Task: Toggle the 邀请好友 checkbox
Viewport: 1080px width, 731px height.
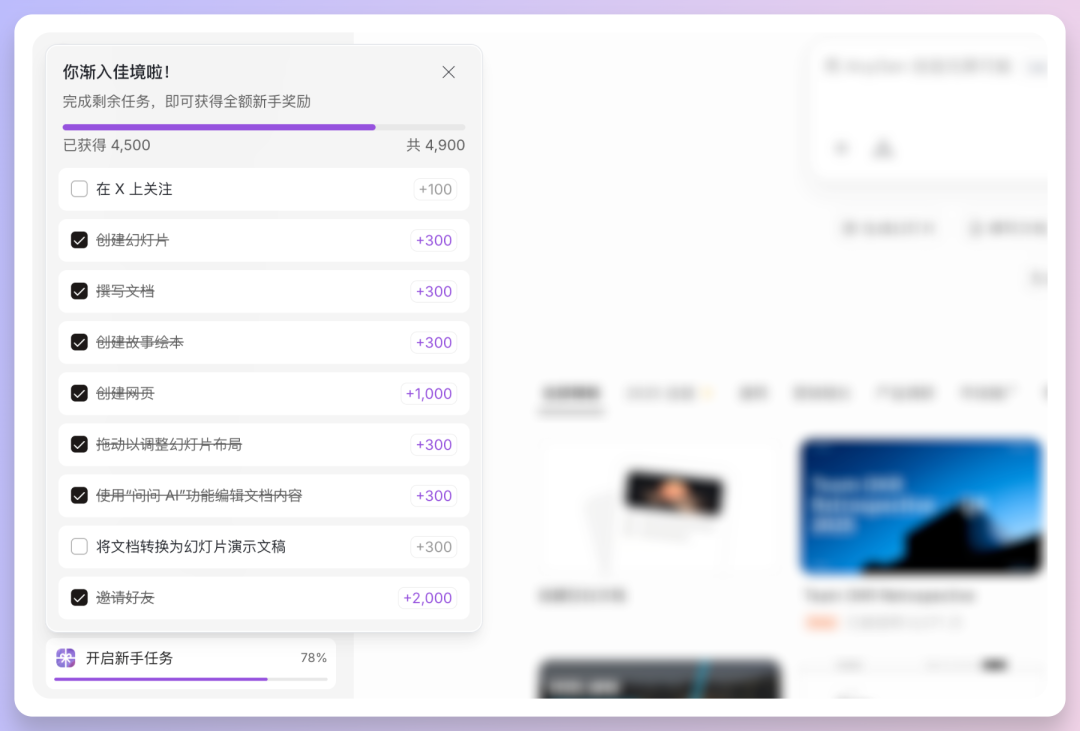Action: pos(79,598)
